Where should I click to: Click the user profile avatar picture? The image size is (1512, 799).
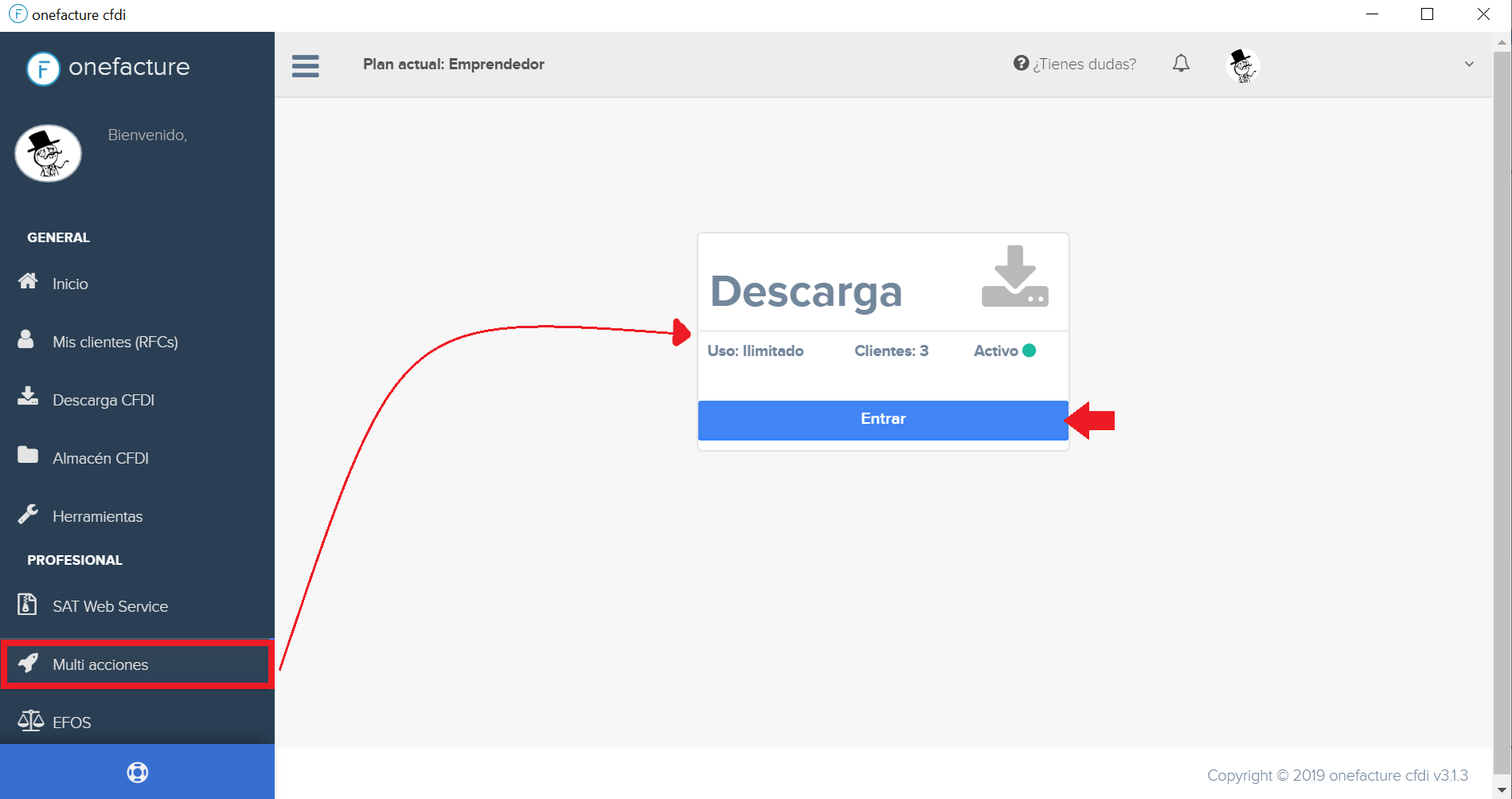1242,65
